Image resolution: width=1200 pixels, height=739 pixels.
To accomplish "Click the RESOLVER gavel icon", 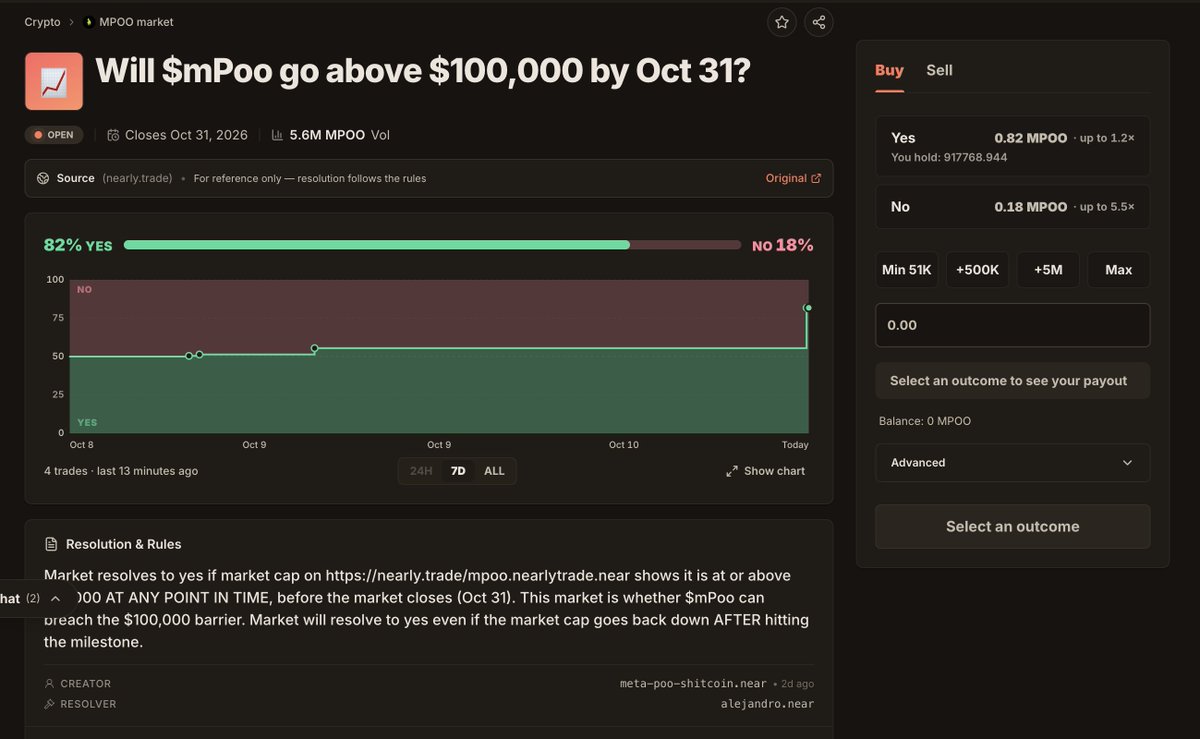I will (49, 704).
